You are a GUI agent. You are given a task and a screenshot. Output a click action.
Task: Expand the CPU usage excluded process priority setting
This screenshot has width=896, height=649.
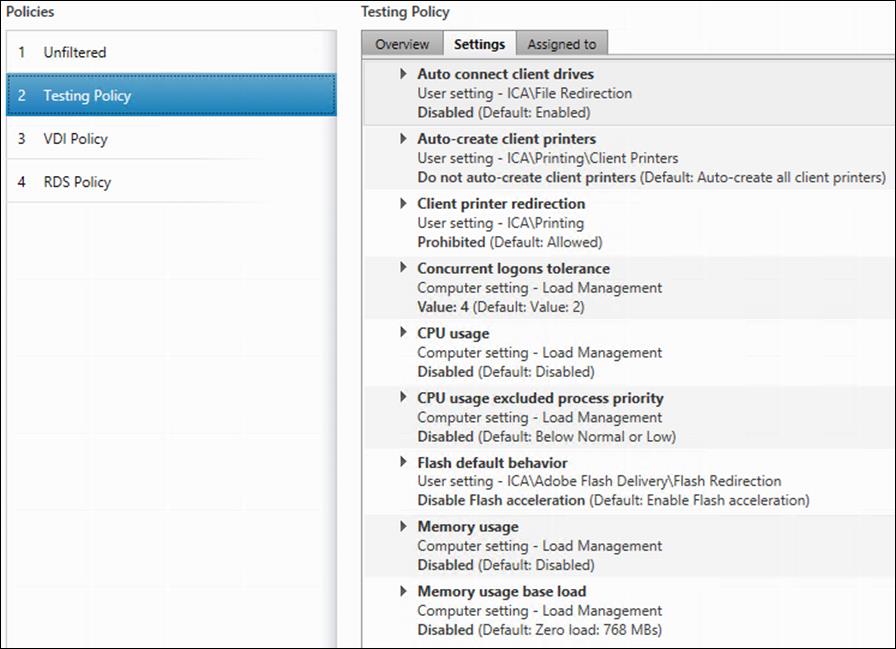tap(404, 398)
